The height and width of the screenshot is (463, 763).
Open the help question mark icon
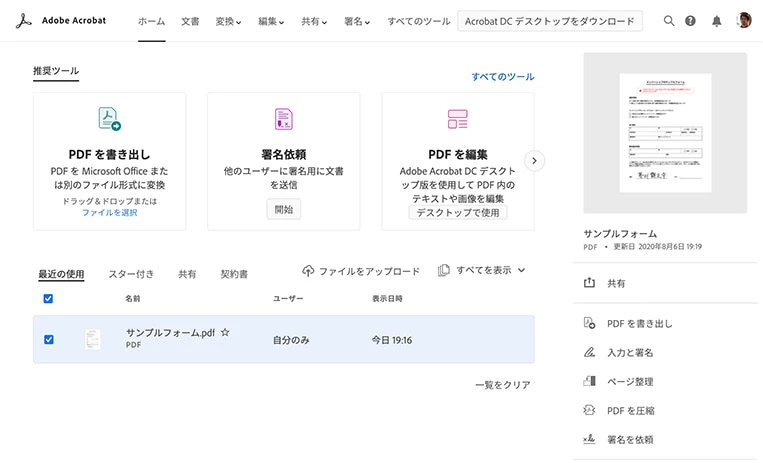tap(690, 21)
